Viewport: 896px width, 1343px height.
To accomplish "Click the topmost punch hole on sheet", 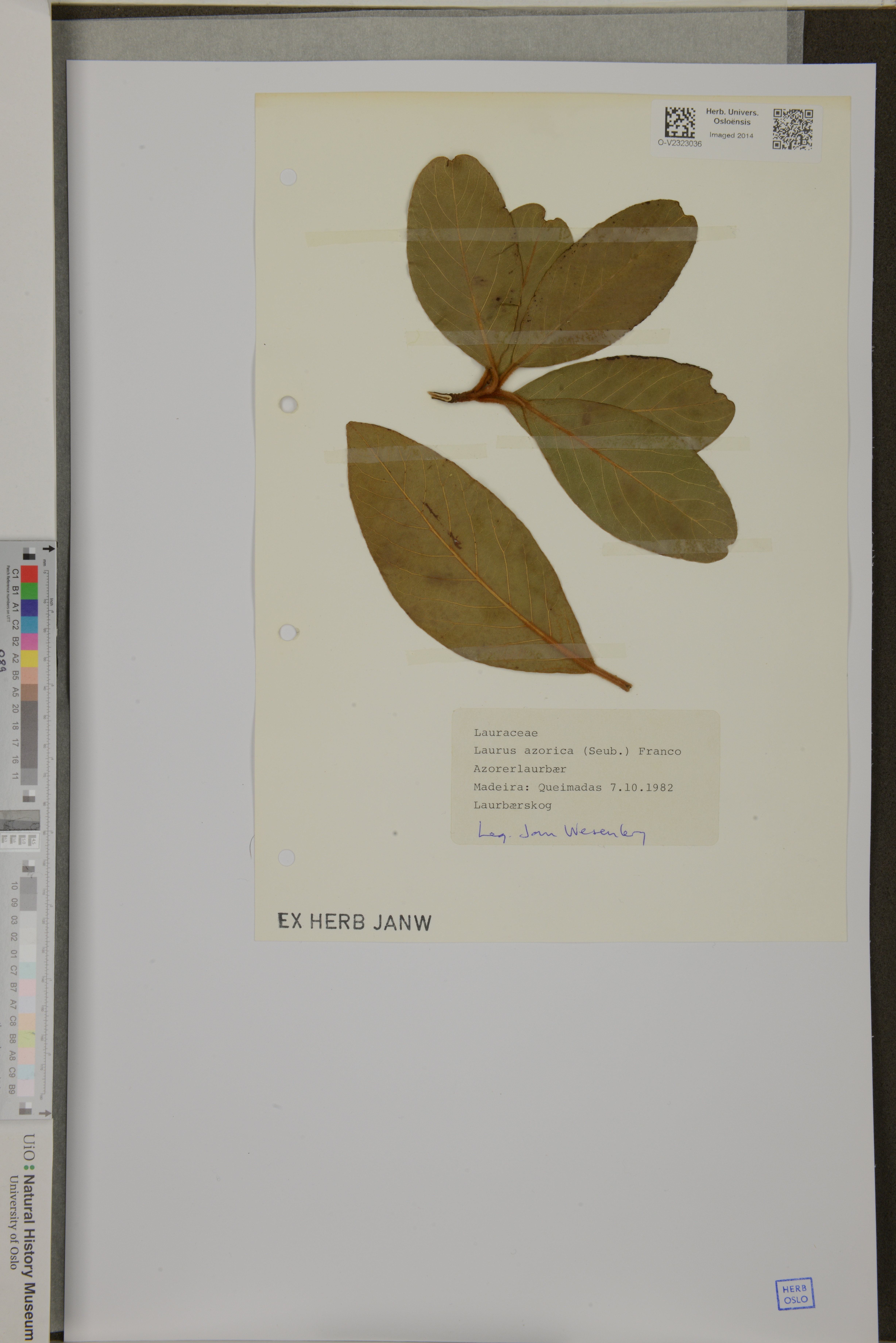I will [289, 177].
